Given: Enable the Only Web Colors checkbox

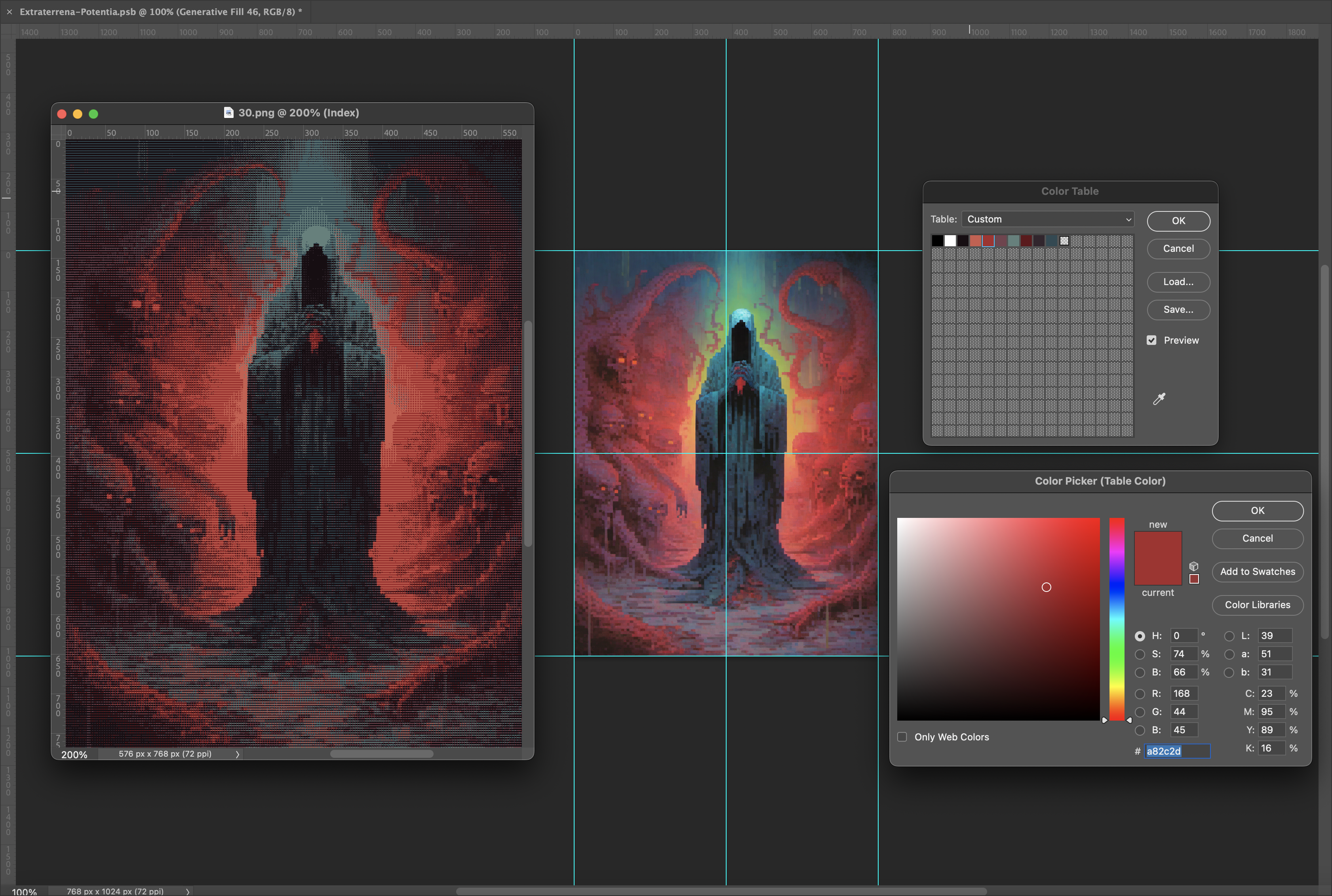Looking at the screenshot, I should (902, 736).
